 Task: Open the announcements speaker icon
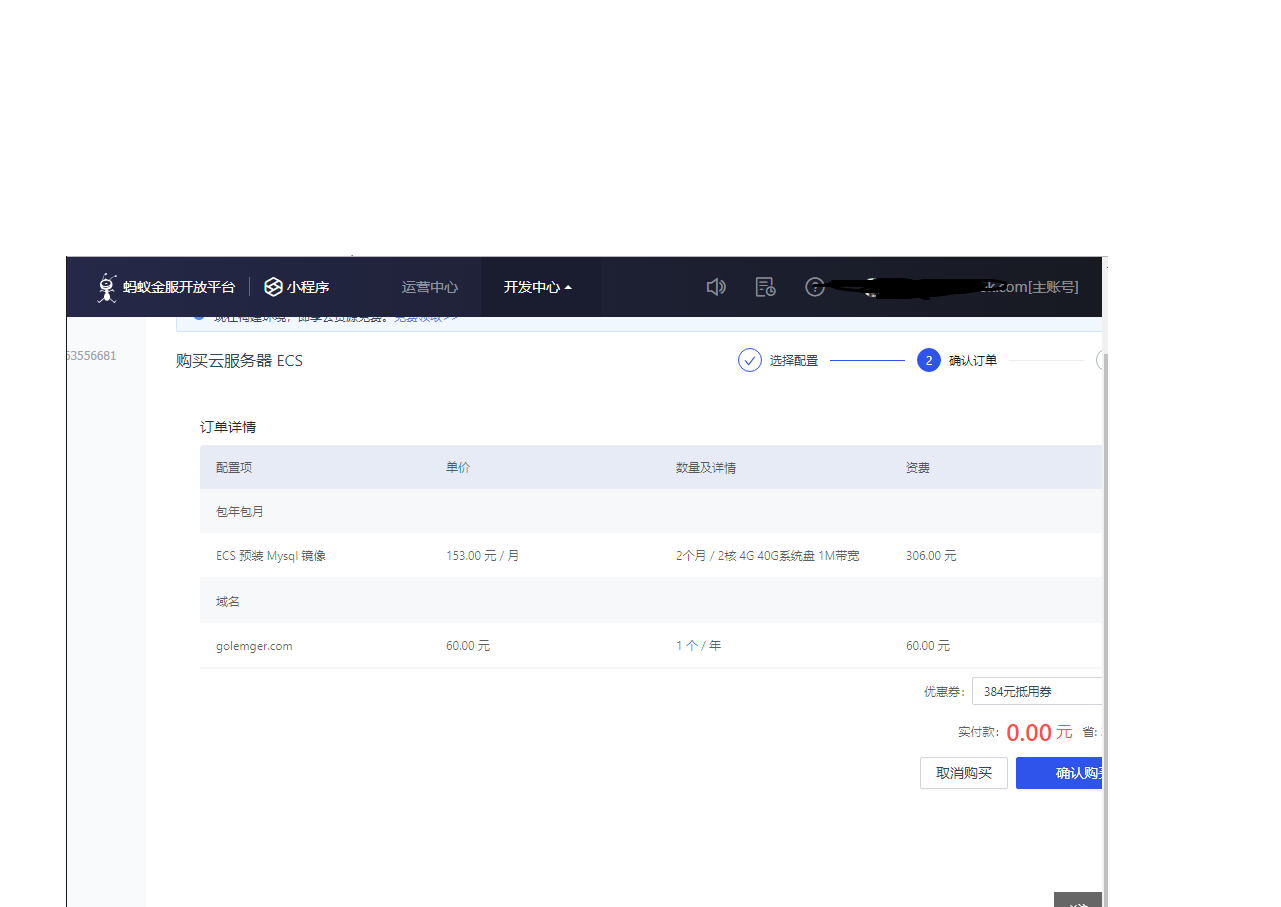716,287
